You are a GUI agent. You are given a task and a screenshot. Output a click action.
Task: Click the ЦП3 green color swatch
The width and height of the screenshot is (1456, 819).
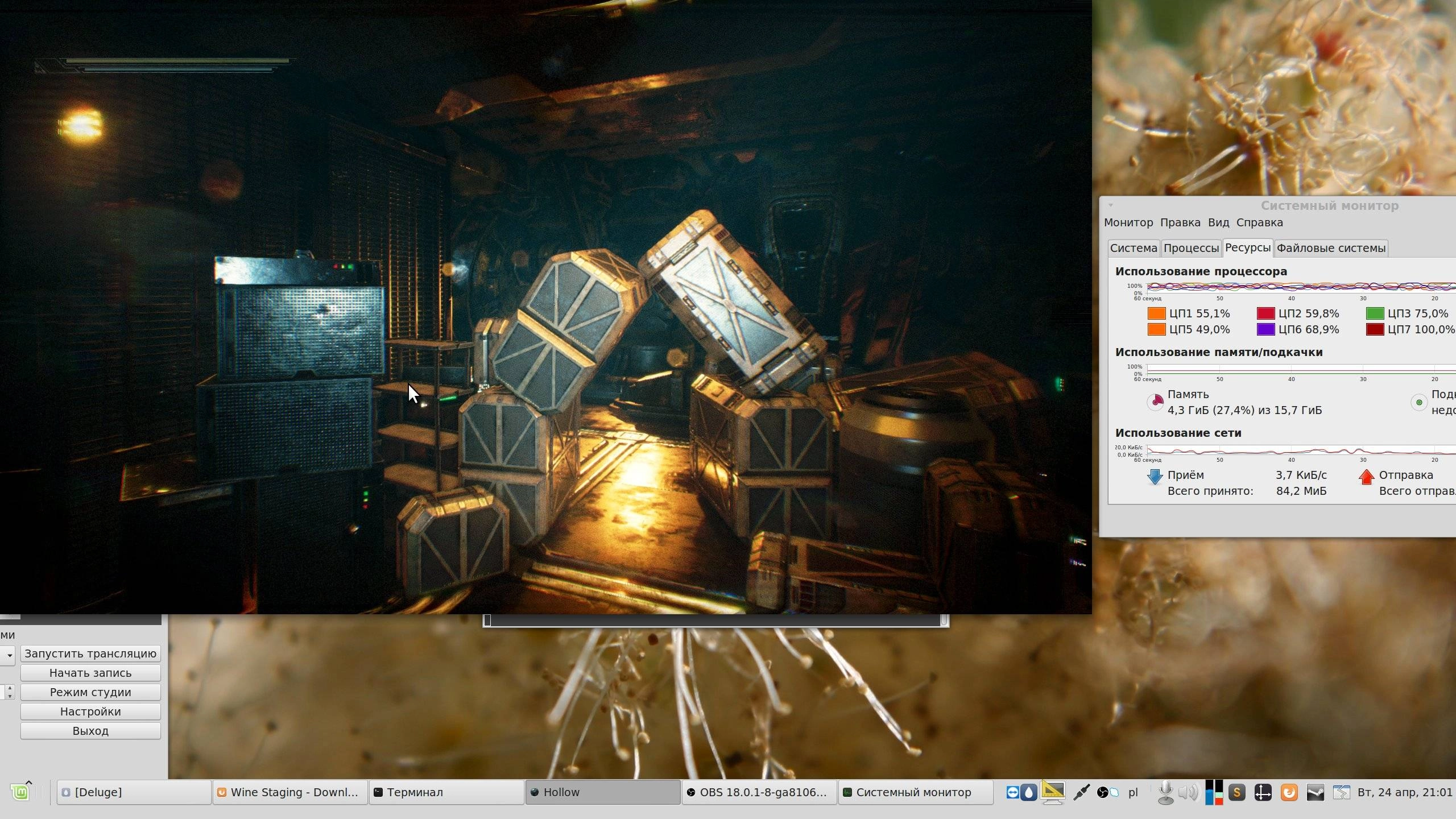(1375, 313)
